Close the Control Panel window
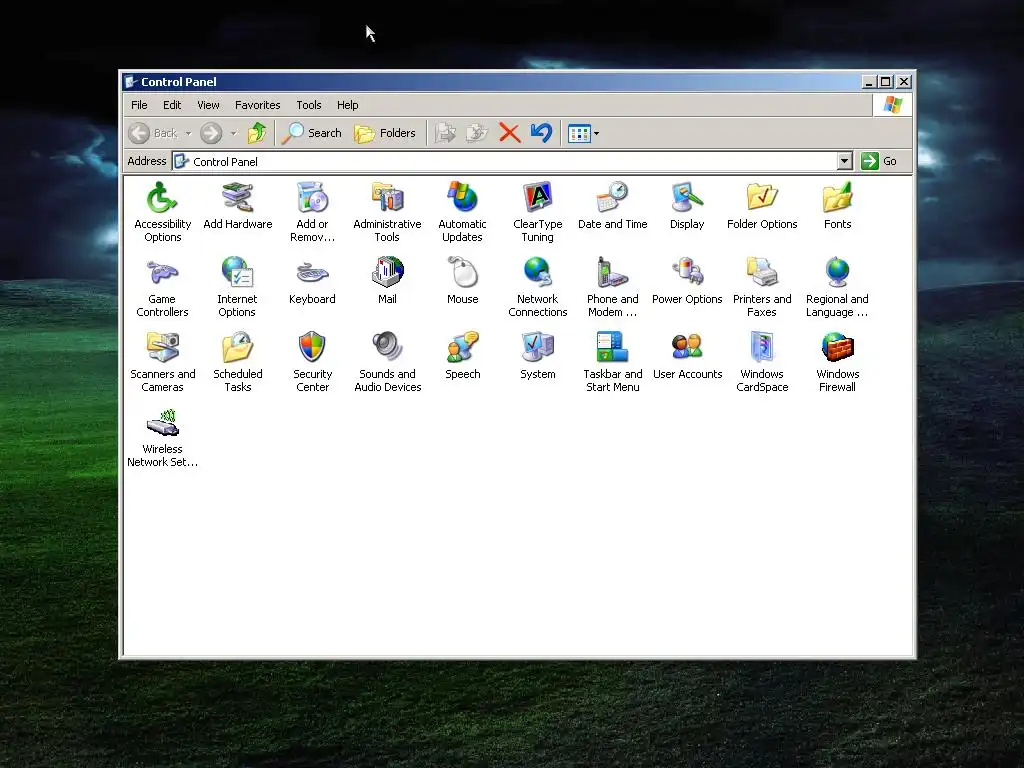Screen dimensions: 1024x768 pos(904,82)
